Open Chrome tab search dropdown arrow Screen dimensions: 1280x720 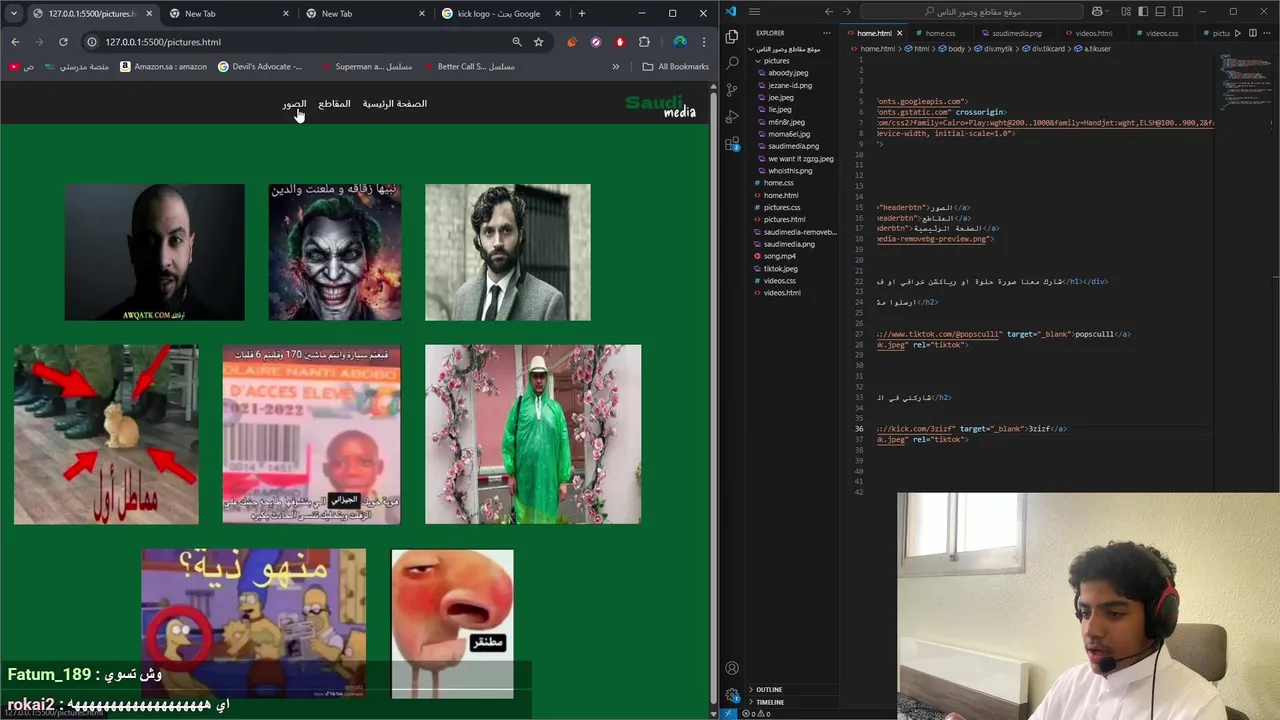tap(14, 13)
